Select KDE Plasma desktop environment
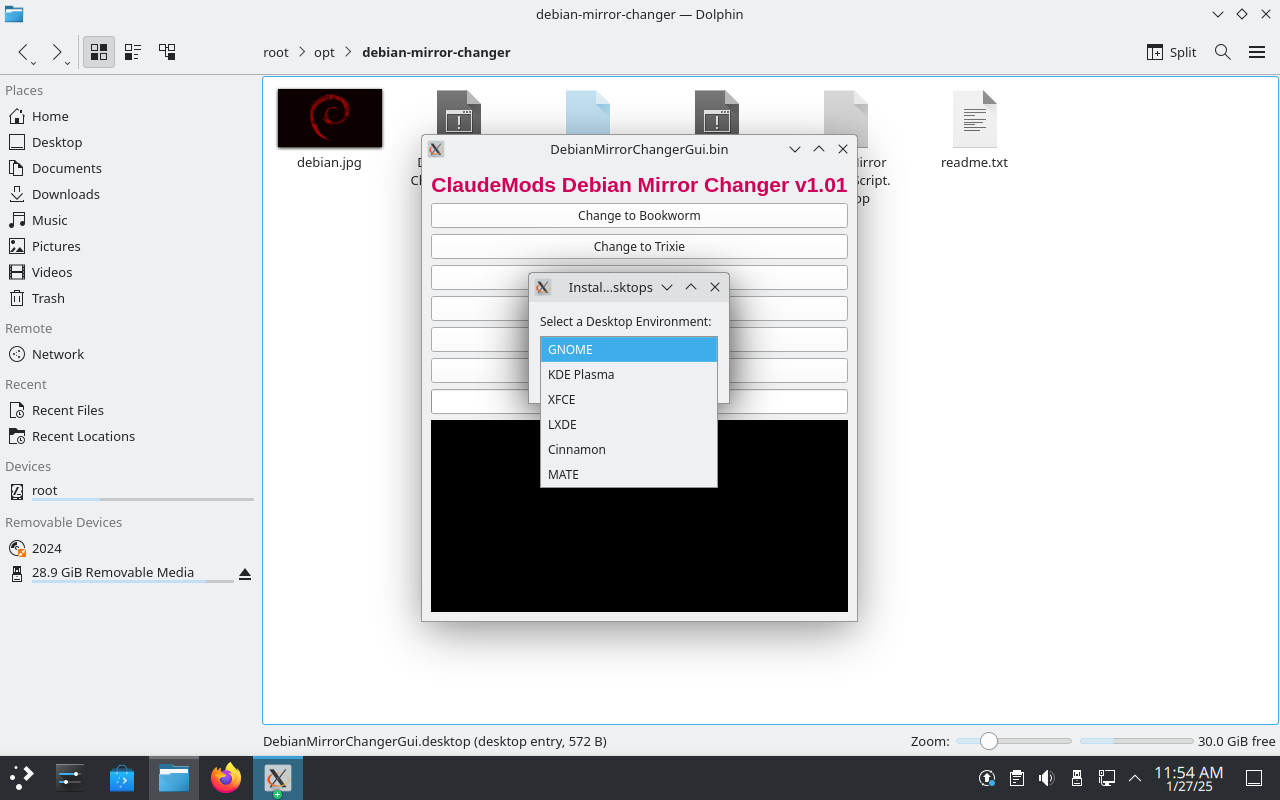The width and height of the screenshot is (1280, 800). click(x=629, y=374)
